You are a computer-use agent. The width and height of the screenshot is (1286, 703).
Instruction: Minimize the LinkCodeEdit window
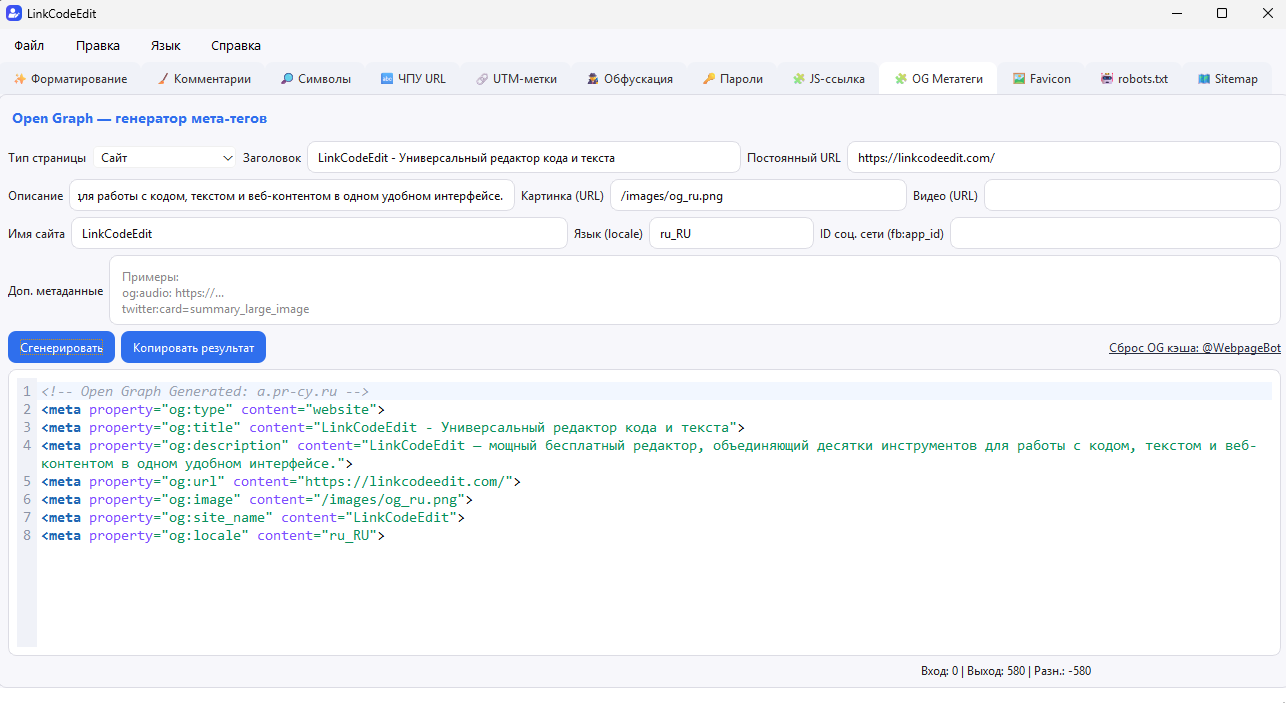1176,14
